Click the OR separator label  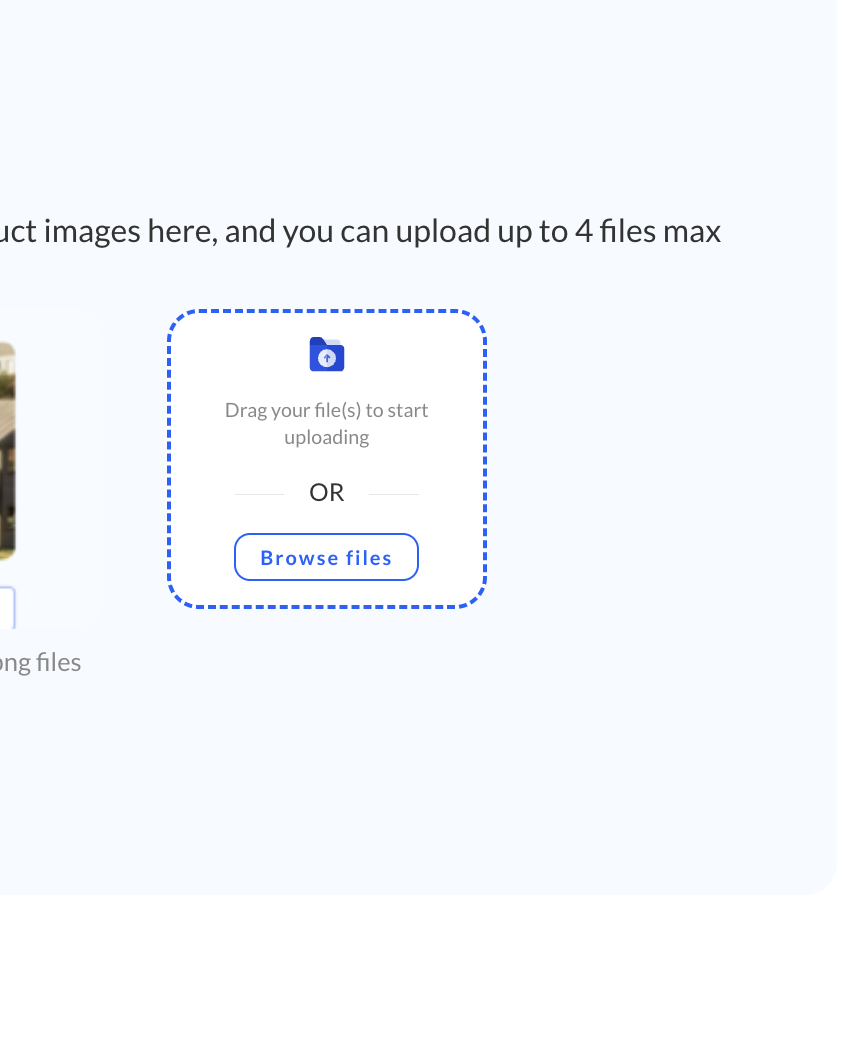326,492
